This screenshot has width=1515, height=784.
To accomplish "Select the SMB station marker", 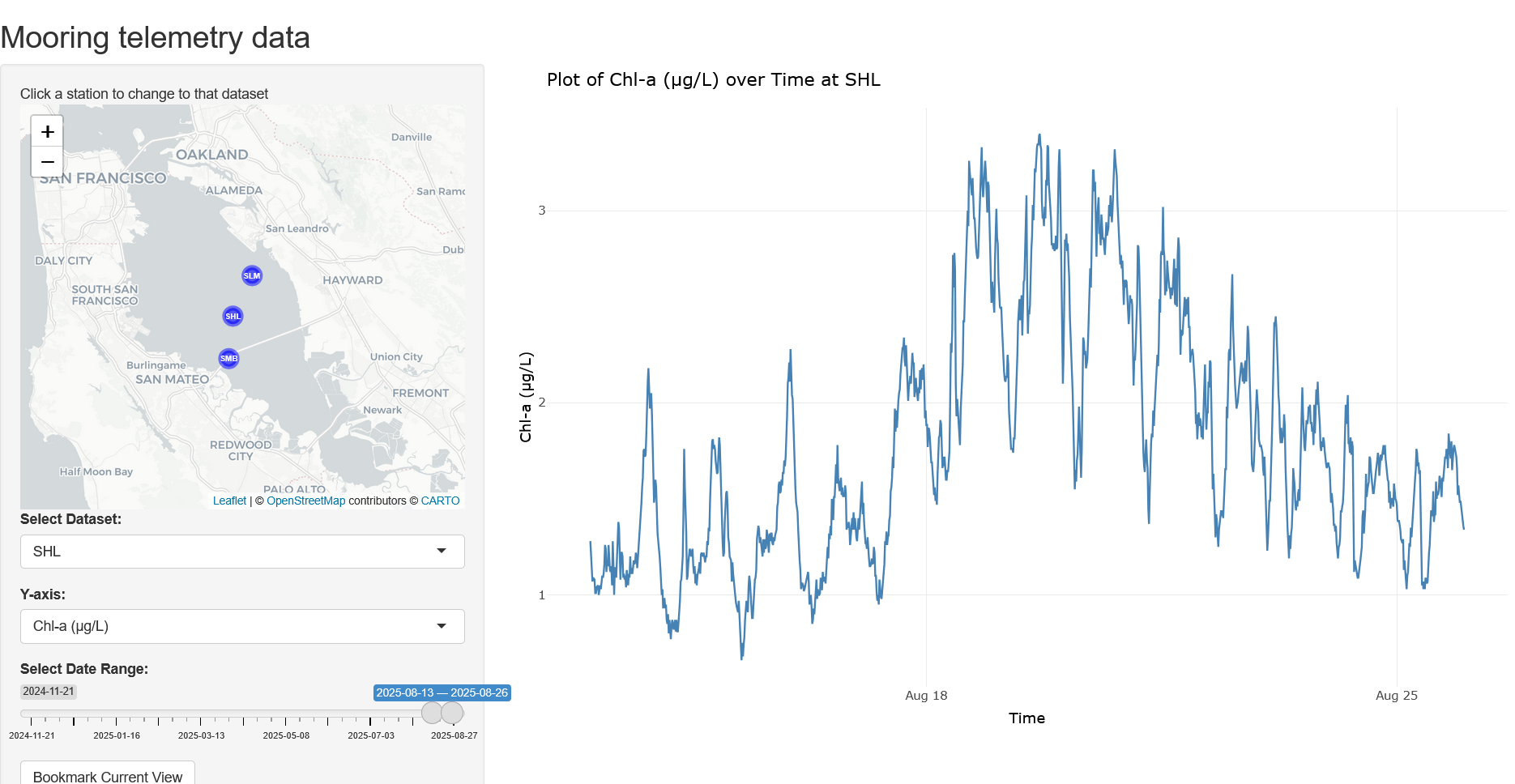I will click(x=228, y=358).
